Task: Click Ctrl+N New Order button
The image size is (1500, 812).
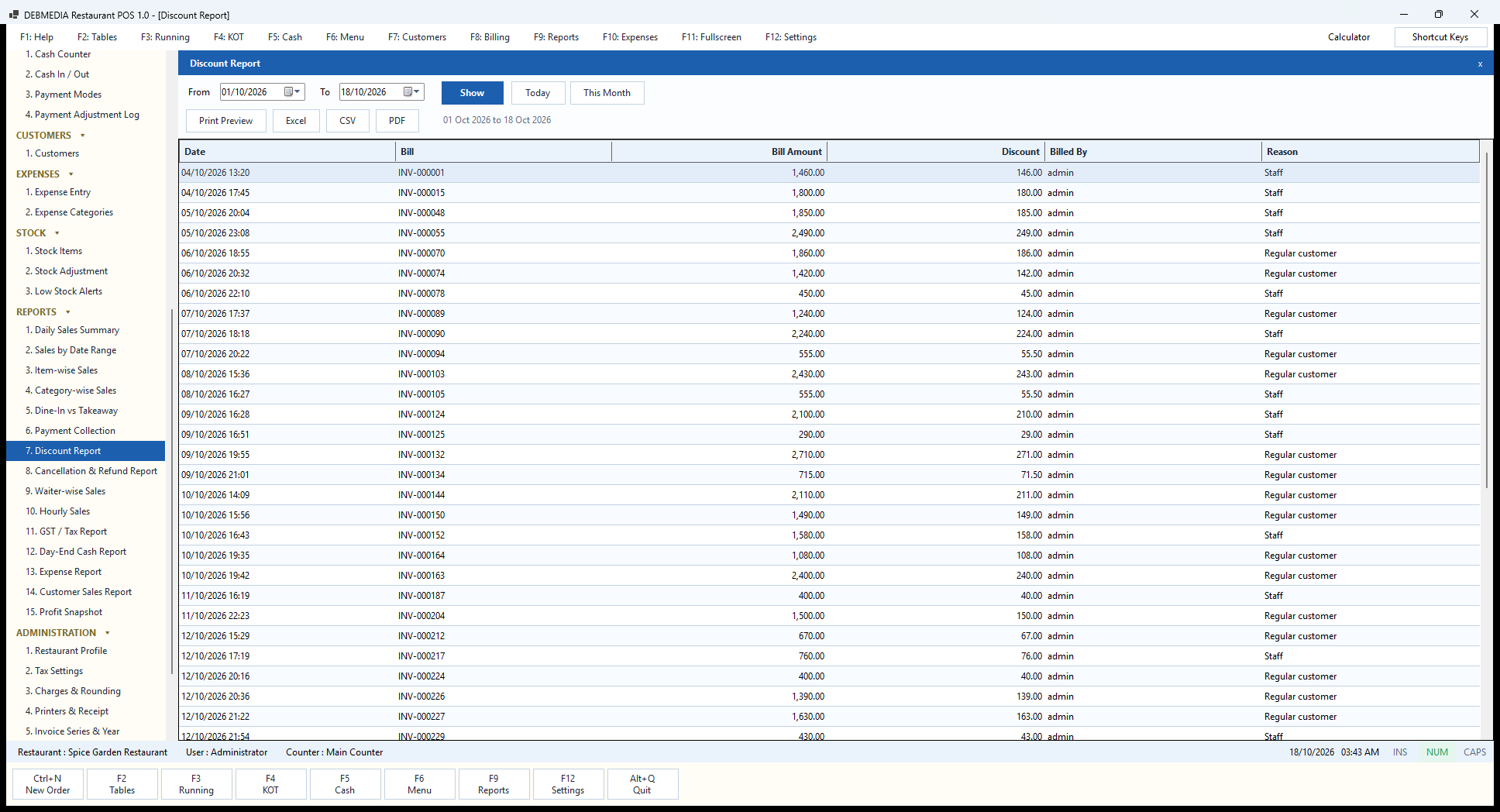Action: click(48, 784)
